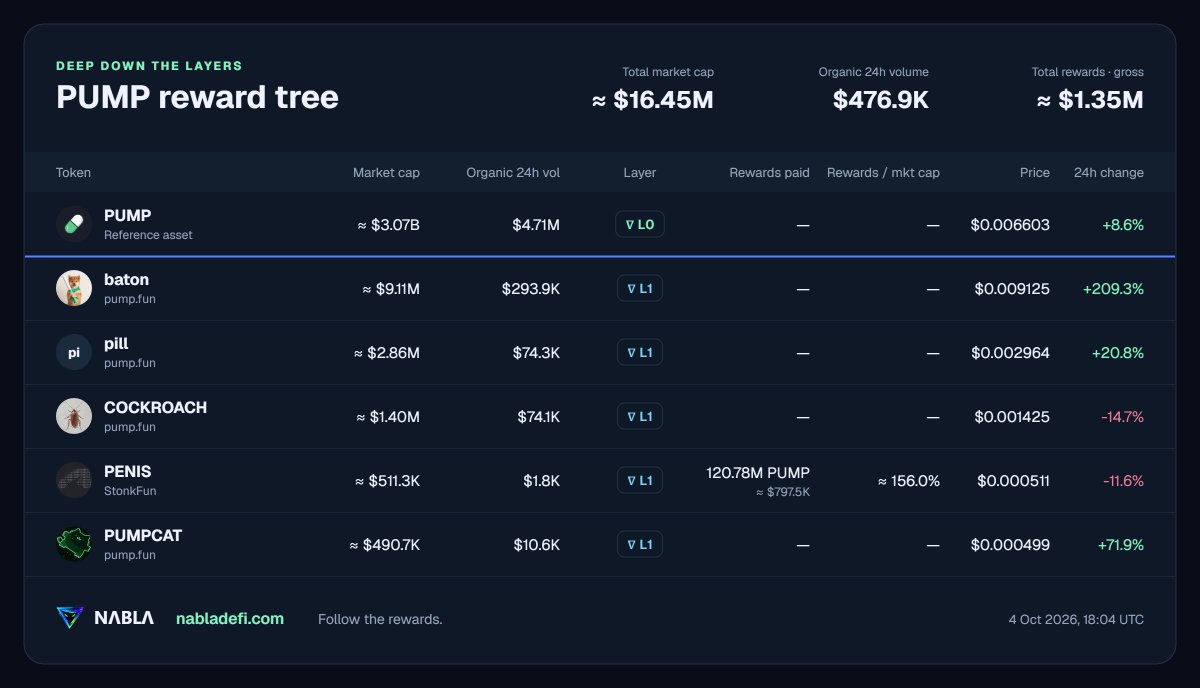Sort by the Market cap column header

[386, 172]
